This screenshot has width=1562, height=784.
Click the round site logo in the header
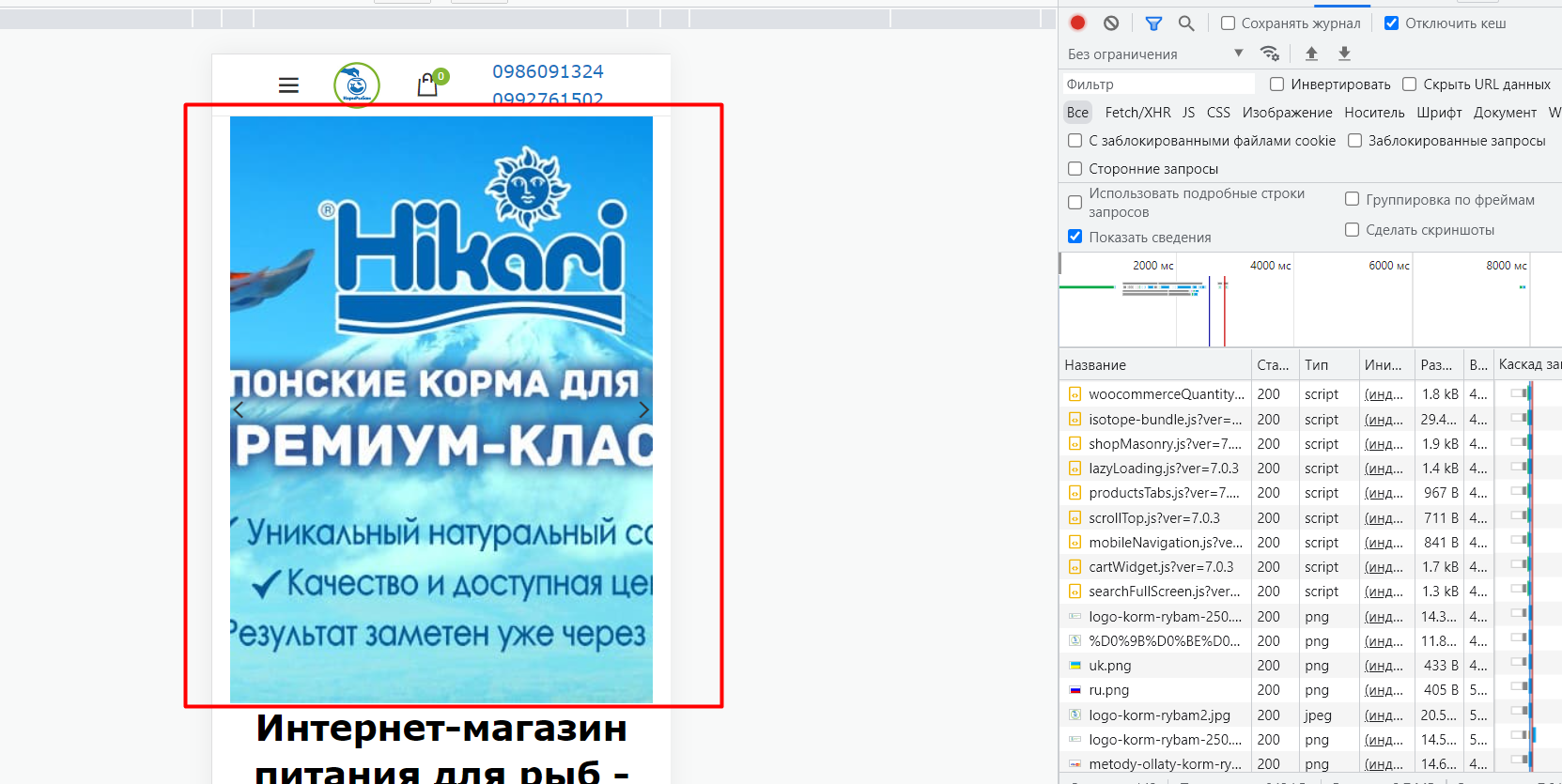pos(357,85)
